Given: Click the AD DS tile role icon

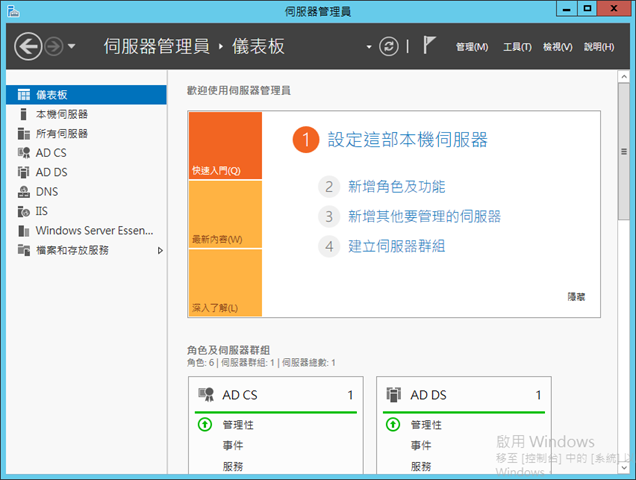Looking at the screenshot, I should [393, 394].
